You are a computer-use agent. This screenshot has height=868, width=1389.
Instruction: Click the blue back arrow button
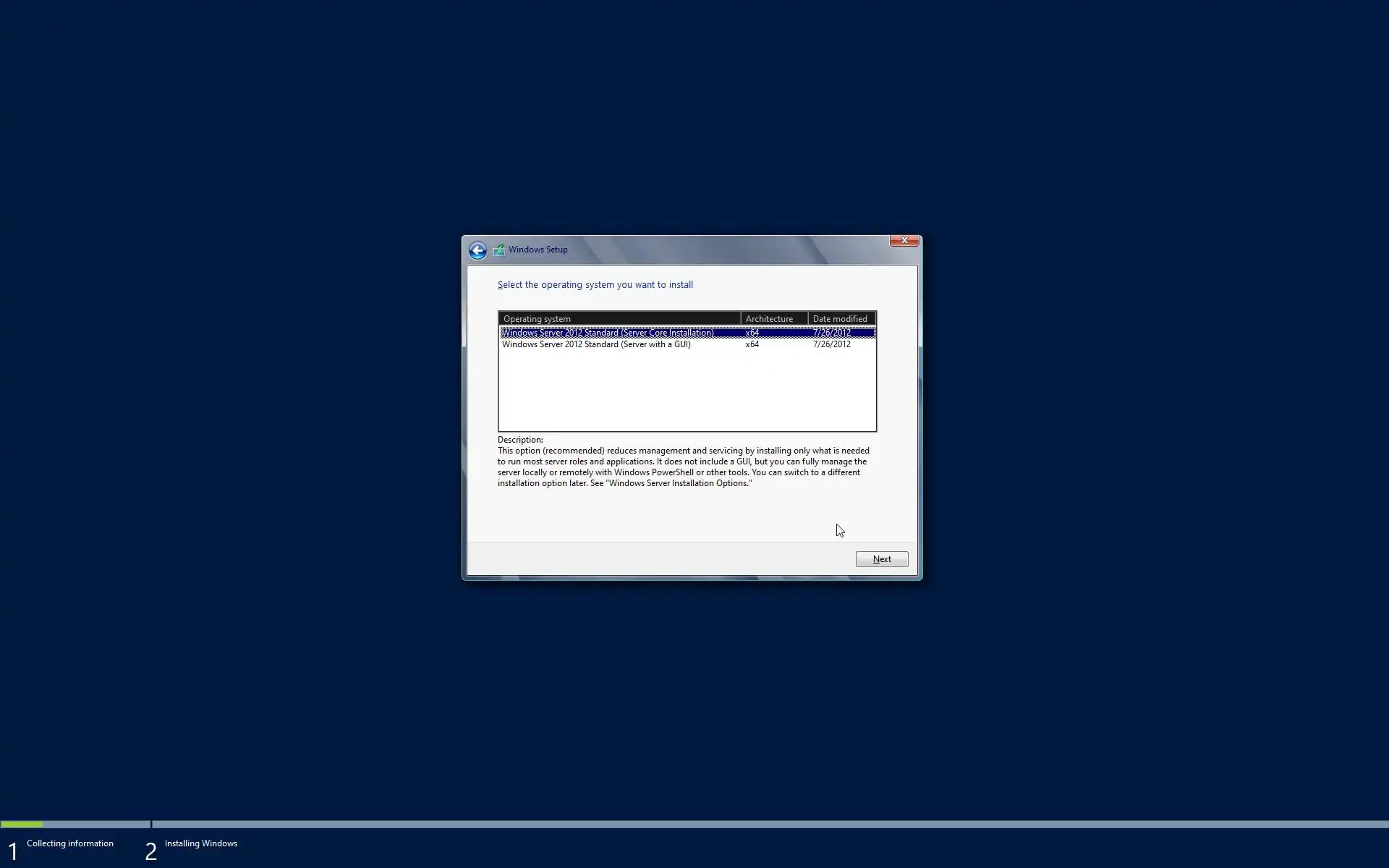(477, 250)
